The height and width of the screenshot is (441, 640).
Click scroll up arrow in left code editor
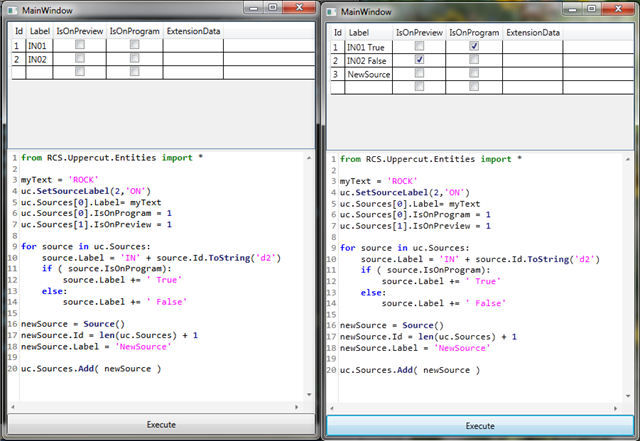[309, 158]
